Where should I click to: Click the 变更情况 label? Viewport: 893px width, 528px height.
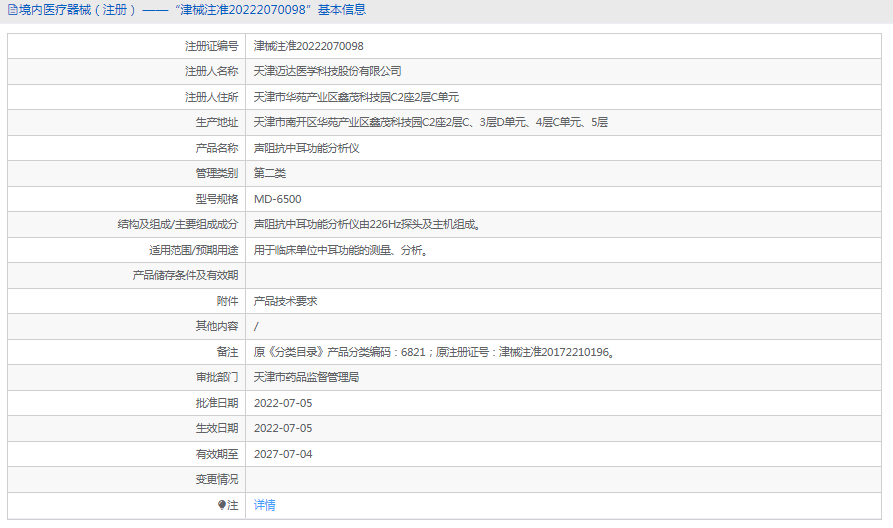(216, 480)
